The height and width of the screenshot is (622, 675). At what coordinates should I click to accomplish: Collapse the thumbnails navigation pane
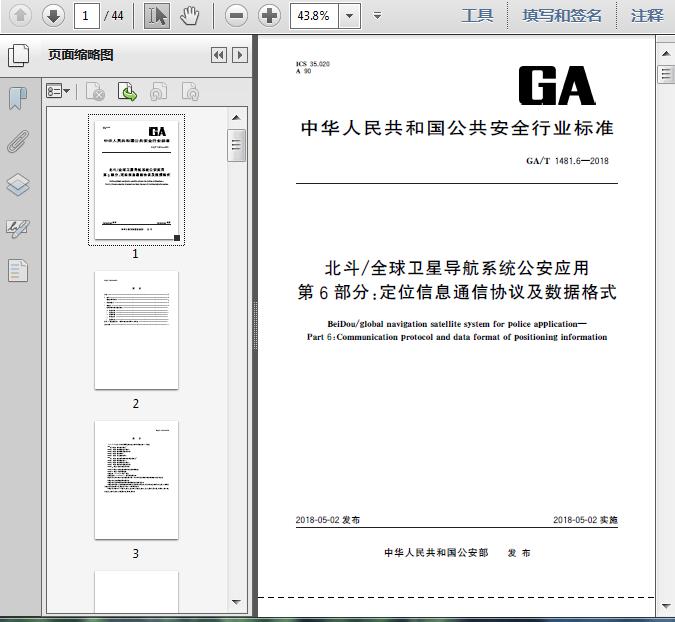tap(219, 55)
